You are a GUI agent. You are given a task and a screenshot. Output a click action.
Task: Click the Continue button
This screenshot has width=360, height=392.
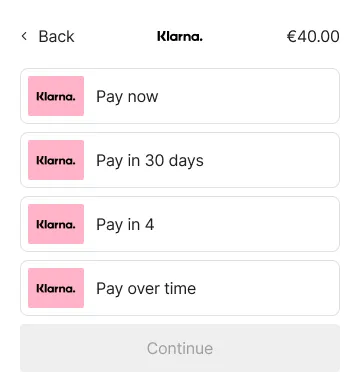pyautogui.click(x=180, y=348)
